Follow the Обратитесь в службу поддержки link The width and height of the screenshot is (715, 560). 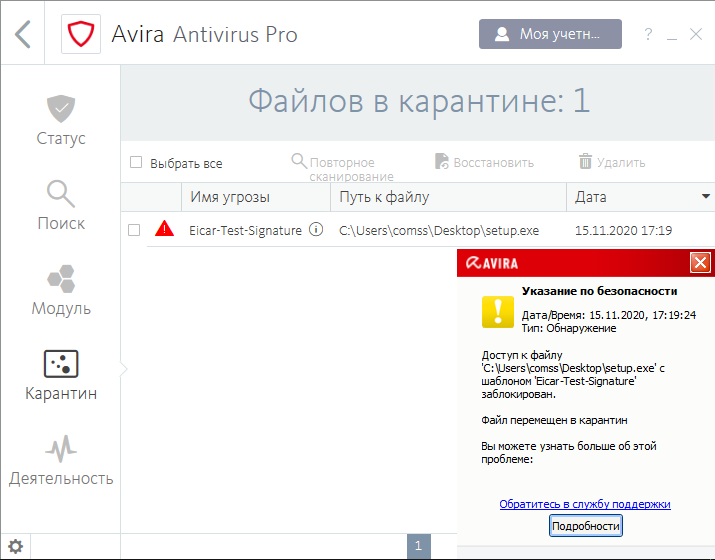click(585, 504)
